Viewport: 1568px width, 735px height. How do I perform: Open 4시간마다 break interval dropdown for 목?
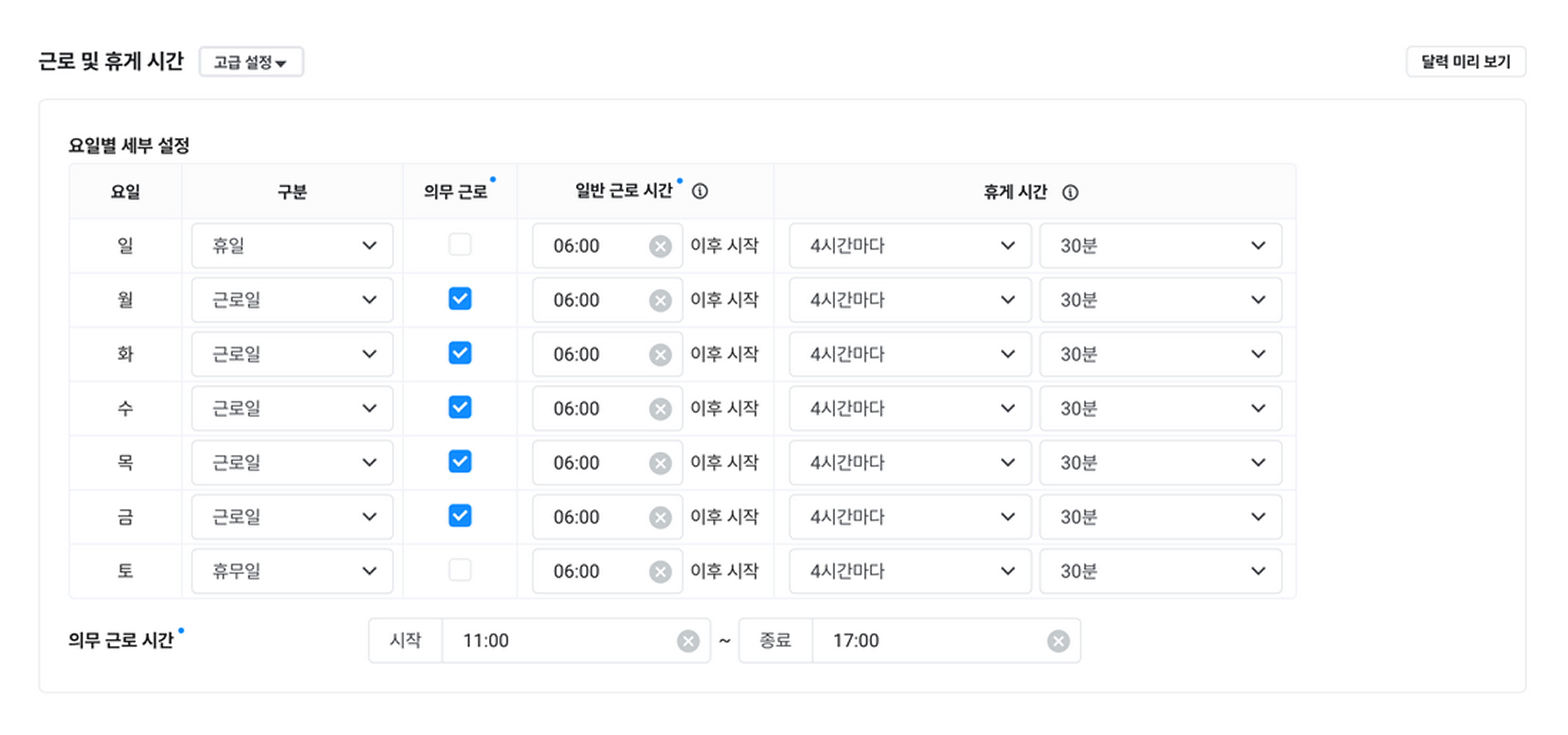(x=910, y=462)
